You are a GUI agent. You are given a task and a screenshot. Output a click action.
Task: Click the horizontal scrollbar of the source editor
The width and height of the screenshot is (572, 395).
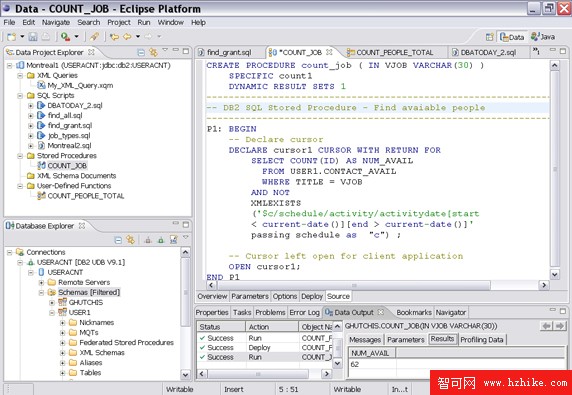pos(354,286)
